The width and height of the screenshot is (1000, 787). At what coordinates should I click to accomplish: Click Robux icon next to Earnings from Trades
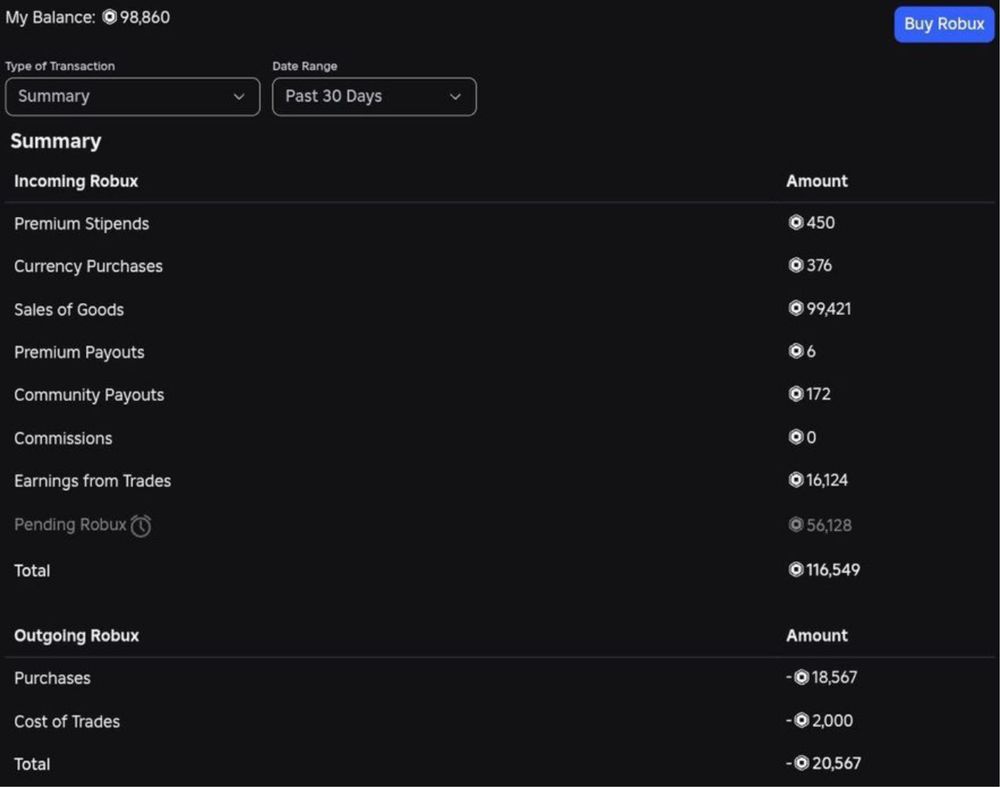coord(795,479)
